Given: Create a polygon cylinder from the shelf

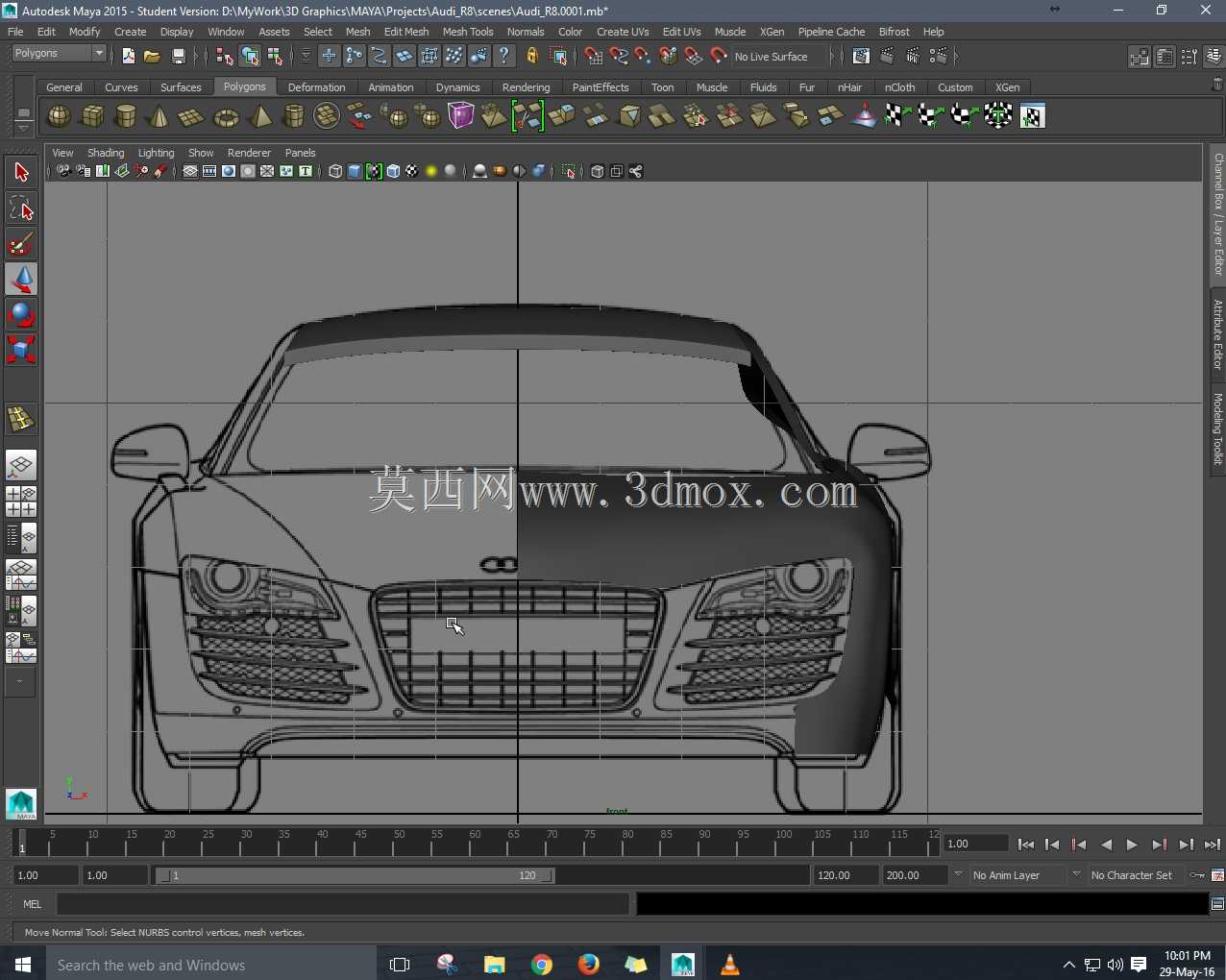Looking at the screenshot, I should tap(126, 116).
